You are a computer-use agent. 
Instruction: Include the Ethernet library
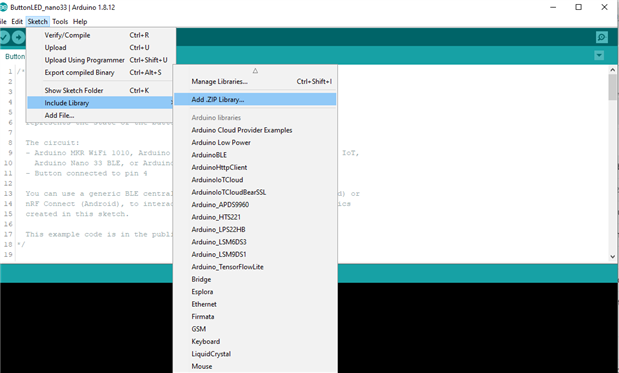point(255,304)
